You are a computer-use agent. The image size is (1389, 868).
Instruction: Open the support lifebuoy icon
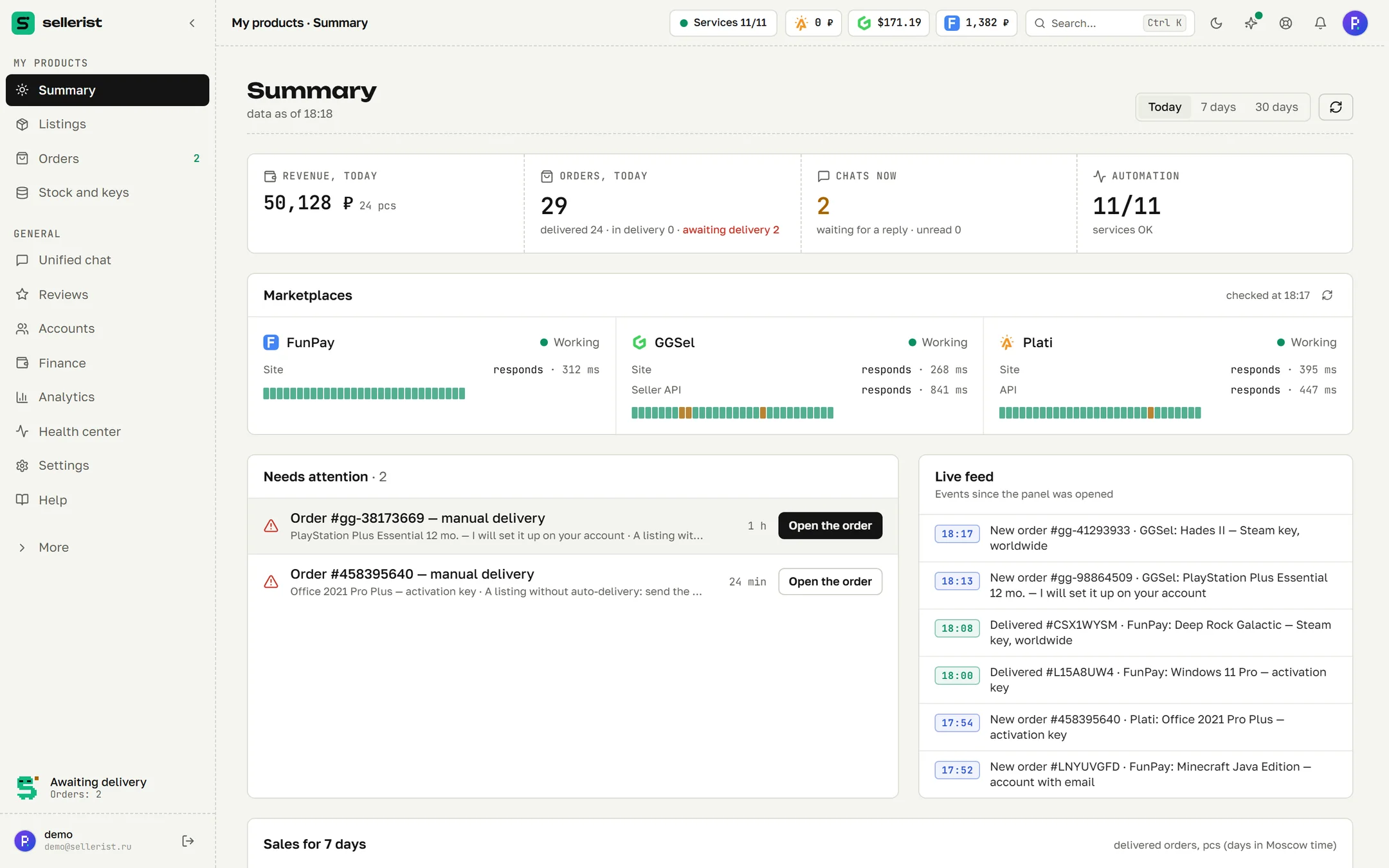(1285, 23)
